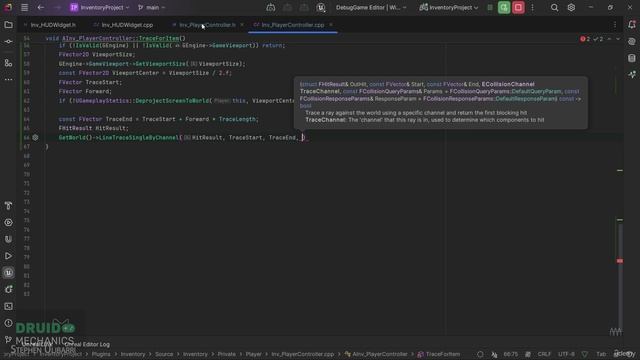640x360 pixels.
Task: Click the gutter context action icon on the LineTraceSingleByChannel line
Action: [36, 138]
